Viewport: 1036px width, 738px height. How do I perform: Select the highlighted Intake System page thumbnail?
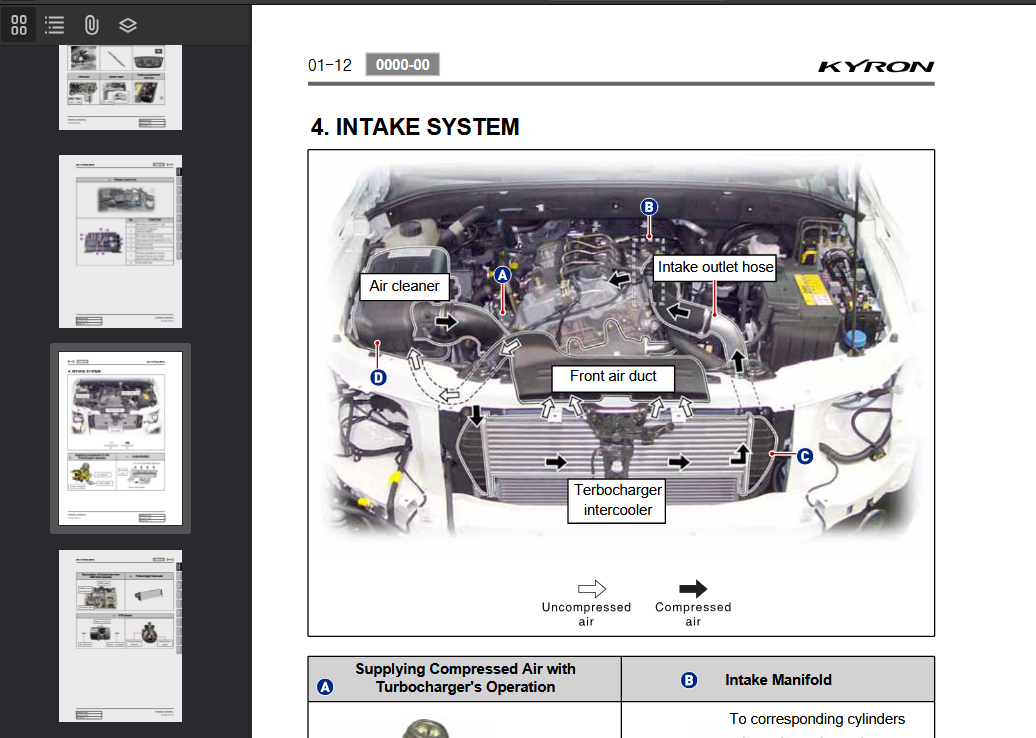point(120,438)
